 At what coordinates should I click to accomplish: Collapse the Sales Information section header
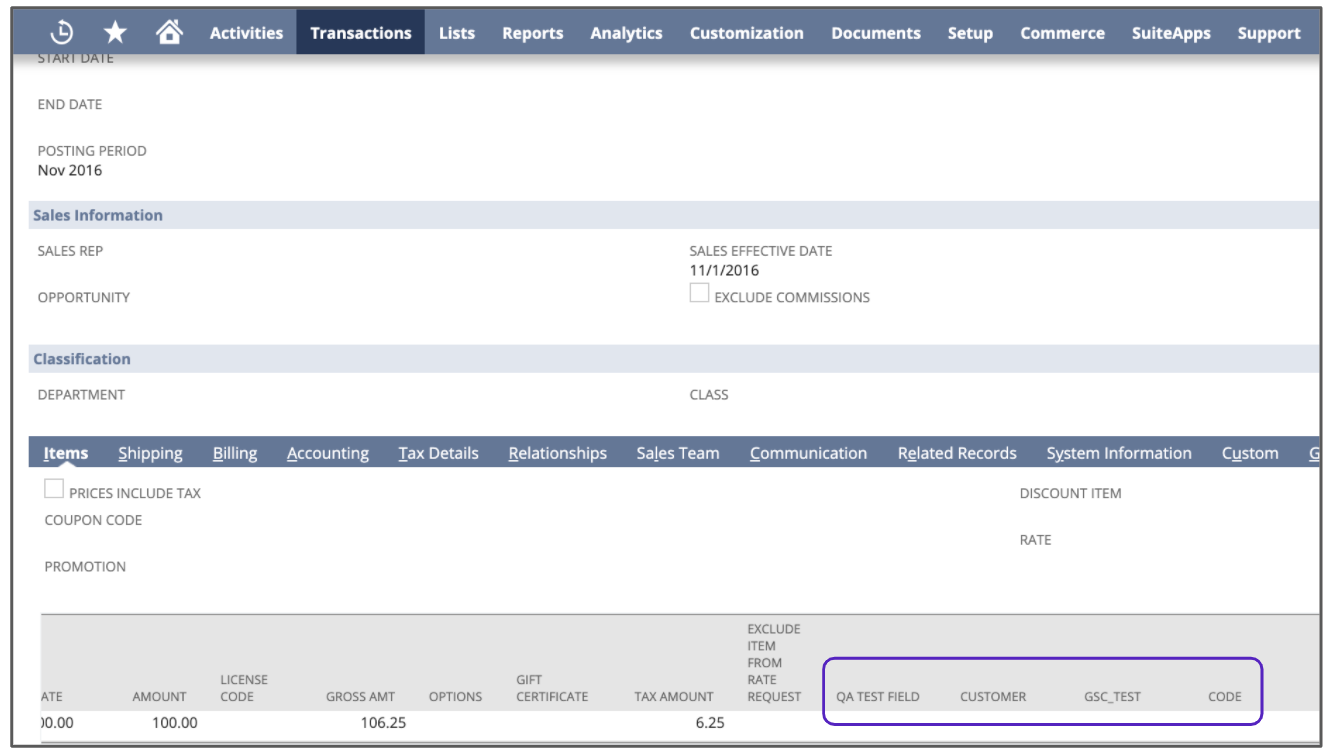(x=98, y=215)
